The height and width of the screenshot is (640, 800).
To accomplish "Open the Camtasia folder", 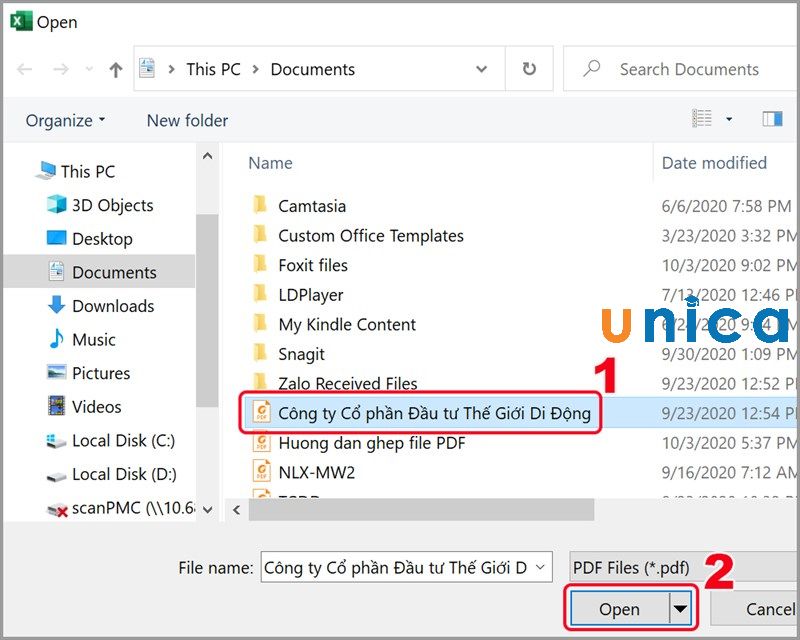I will pos(311,206).
